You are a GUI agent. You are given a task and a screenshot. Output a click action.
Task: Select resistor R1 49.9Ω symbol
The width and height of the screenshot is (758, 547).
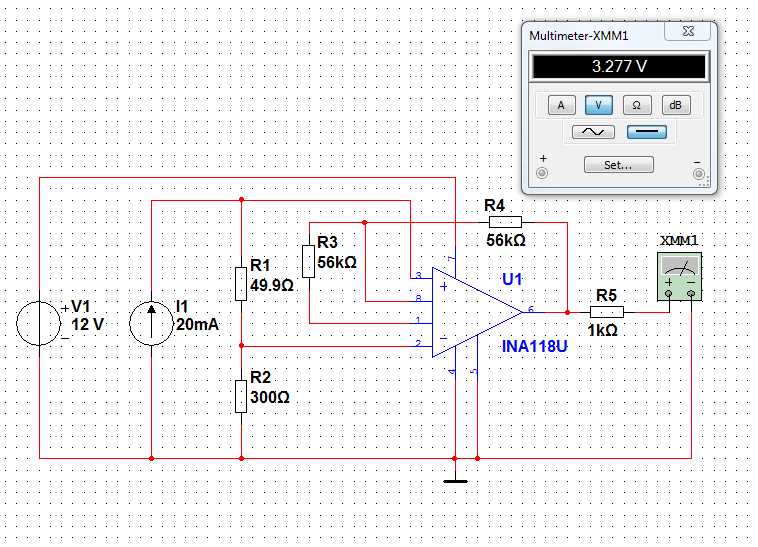tap(241, 284)
